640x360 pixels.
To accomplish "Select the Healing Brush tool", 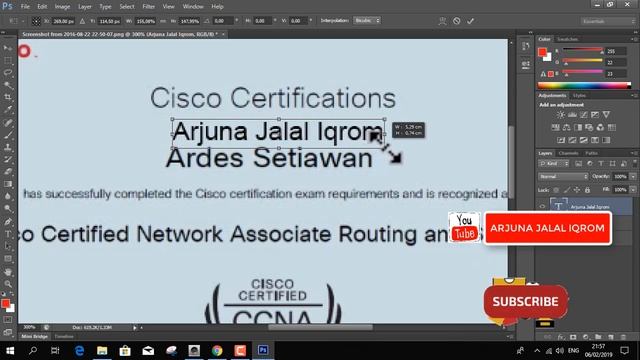I will click(x=8, y=122).
